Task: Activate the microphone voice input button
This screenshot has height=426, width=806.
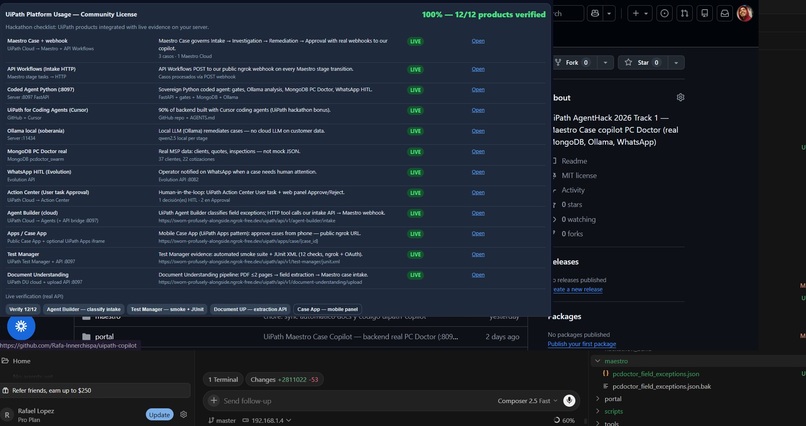Action: (x=569, y=400)
